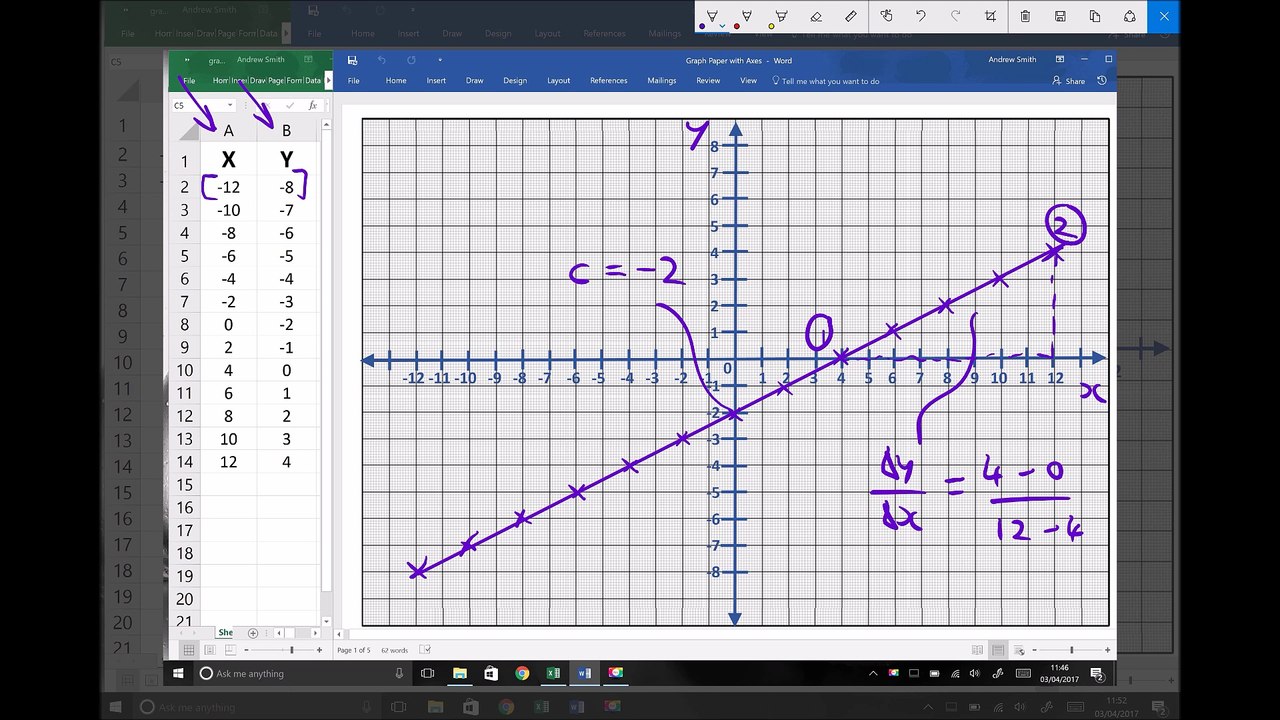Screen dimensions: 1280x720
Task: Select Excel column A header
Action: [229, 131]
